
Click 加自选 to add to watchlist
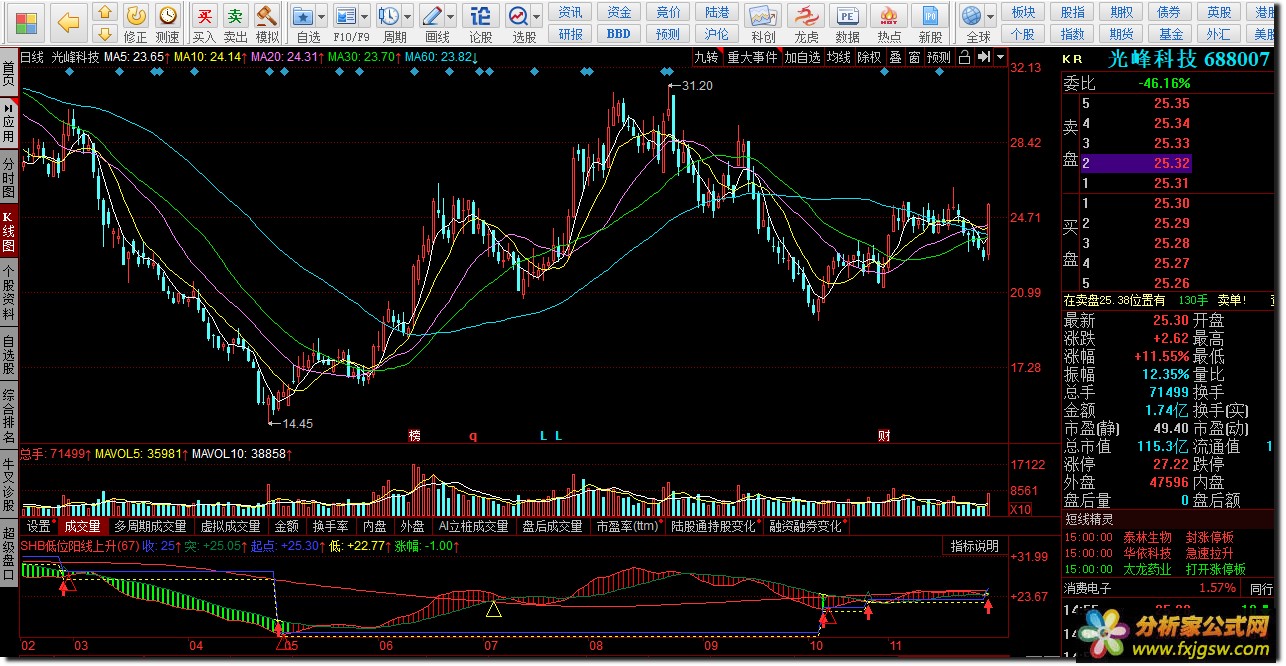(x=802, y=57)
